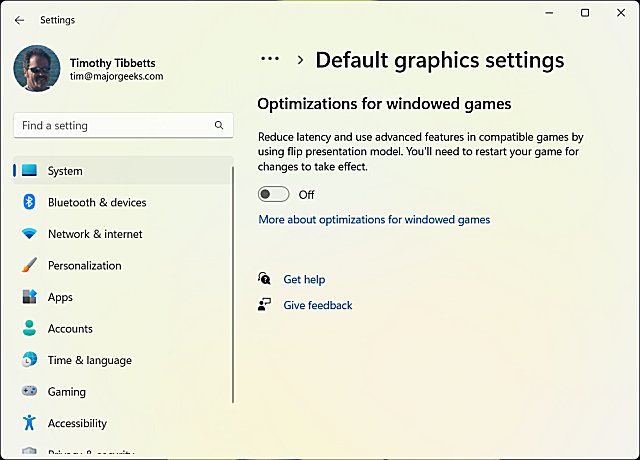Toggle Optimizations for windowed games switch
640x460 pixels.
click(x=273, y=195)
